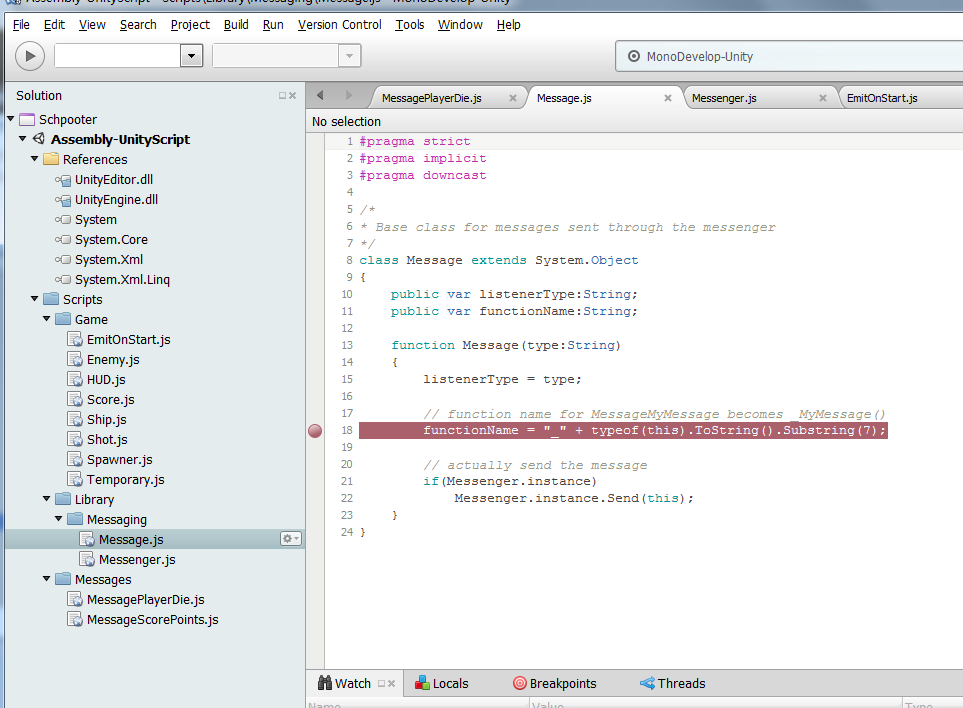Collapse the Messages folder

pos(47,579)
